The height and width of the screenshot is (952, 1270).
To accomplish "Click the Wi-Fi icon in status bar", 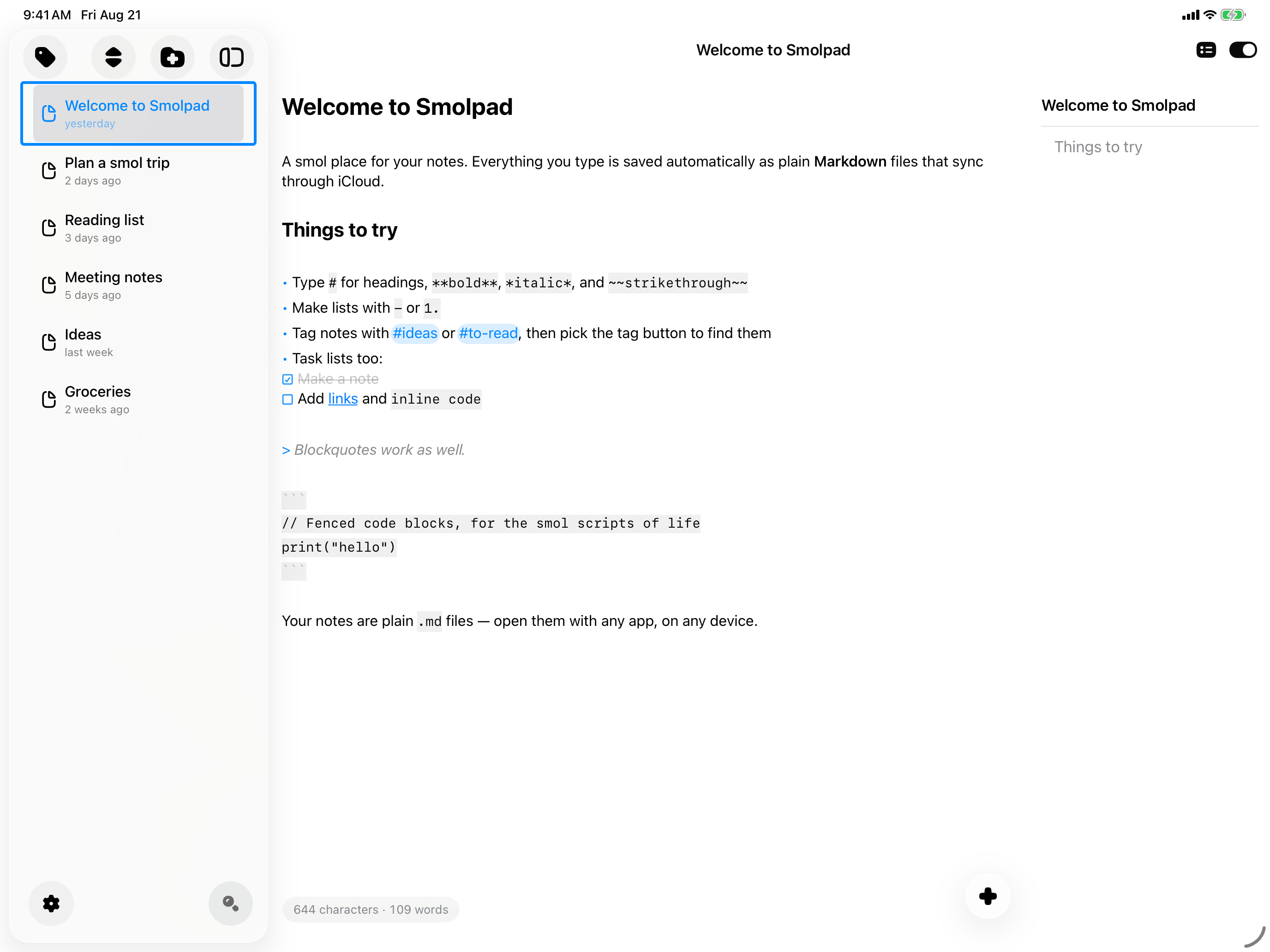I will coord(1210,15).
